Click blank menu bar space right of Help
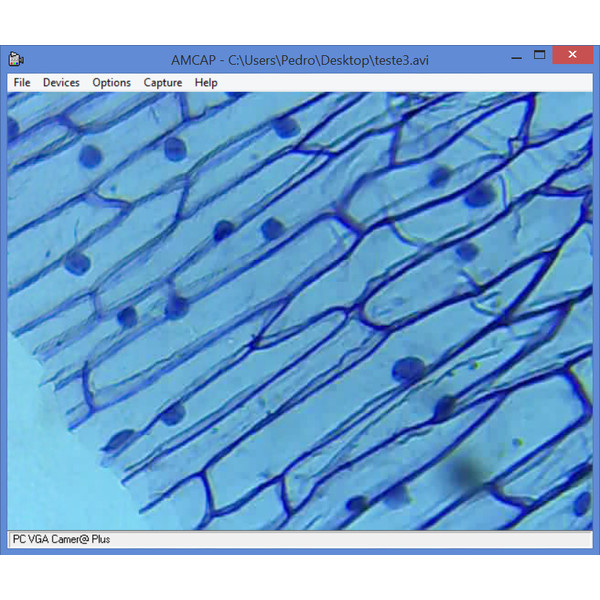This screenshot has width=600, height=600. (x=400, y=83)
